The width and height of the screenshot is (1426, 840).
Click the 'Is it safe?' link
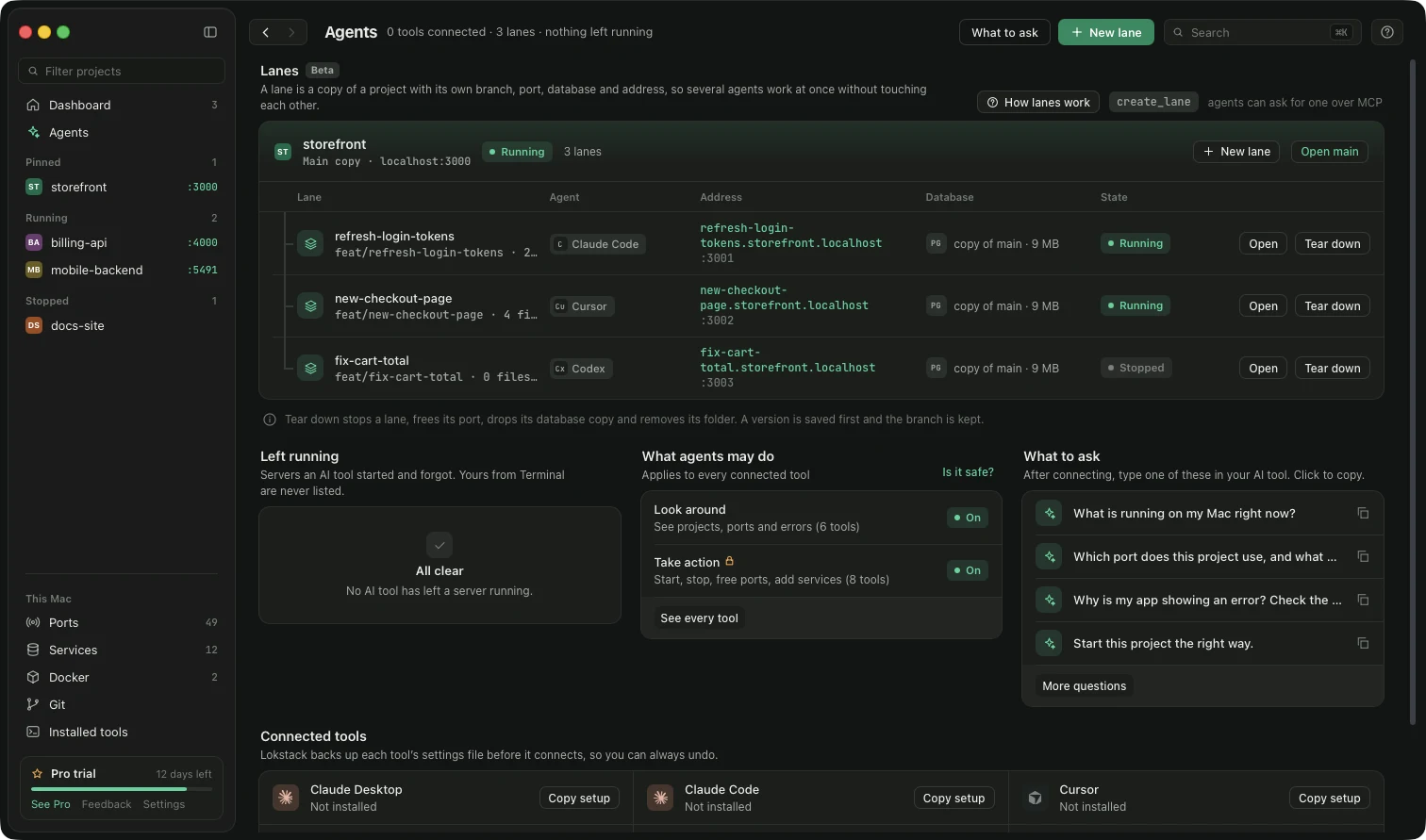coord(968,471)
